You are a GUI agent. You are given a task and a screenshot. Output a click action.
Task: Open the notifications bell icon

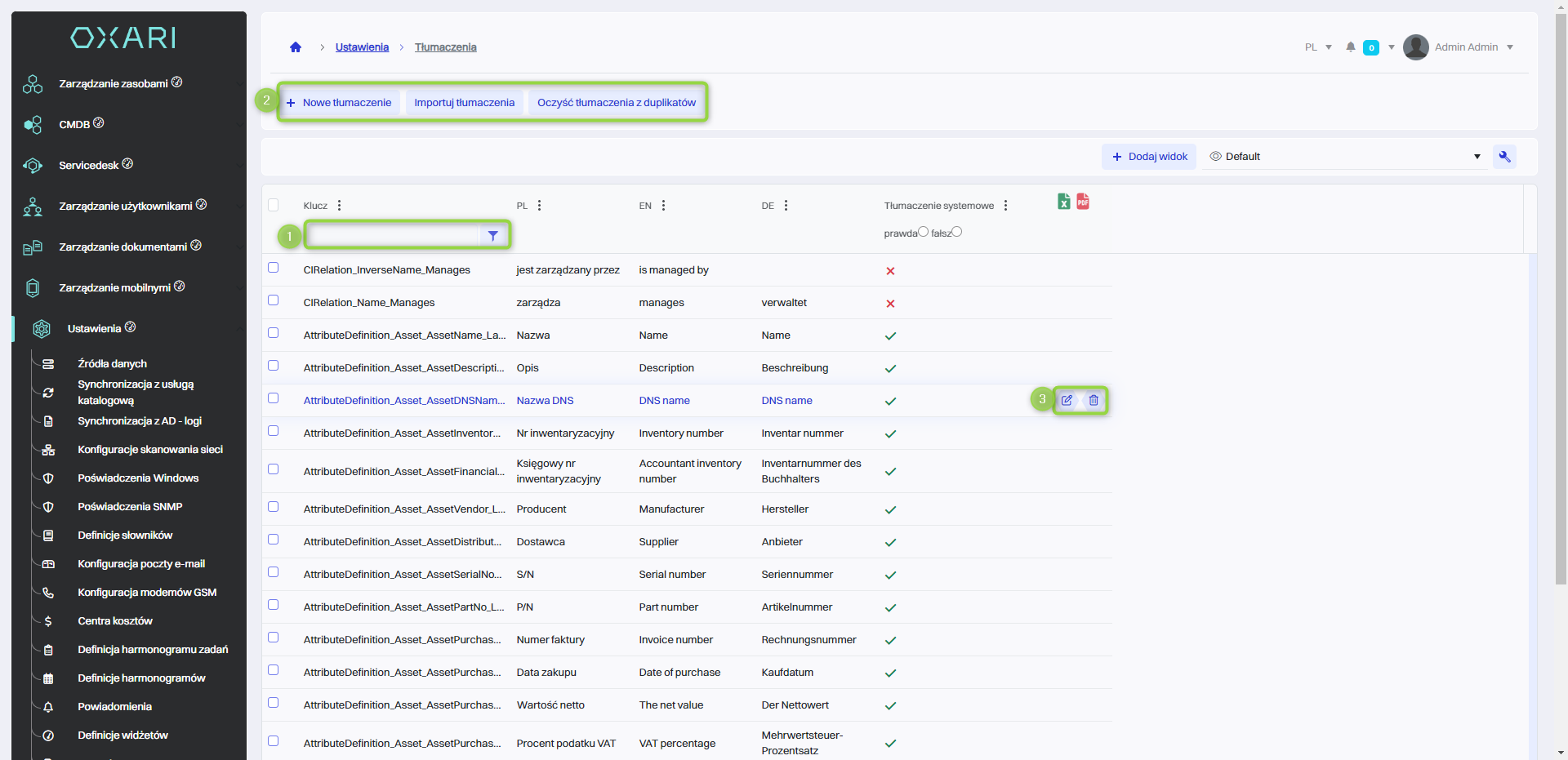click(x=1351, y=47)
